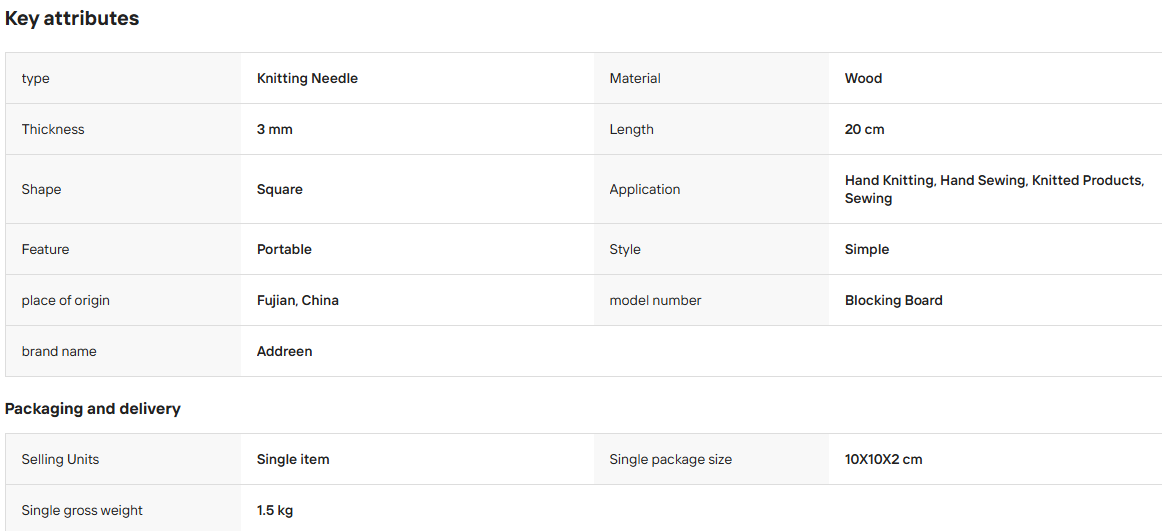1162x531 pixels.
Task: Click the Fujian, China origin value
Action: coord(298,300)
